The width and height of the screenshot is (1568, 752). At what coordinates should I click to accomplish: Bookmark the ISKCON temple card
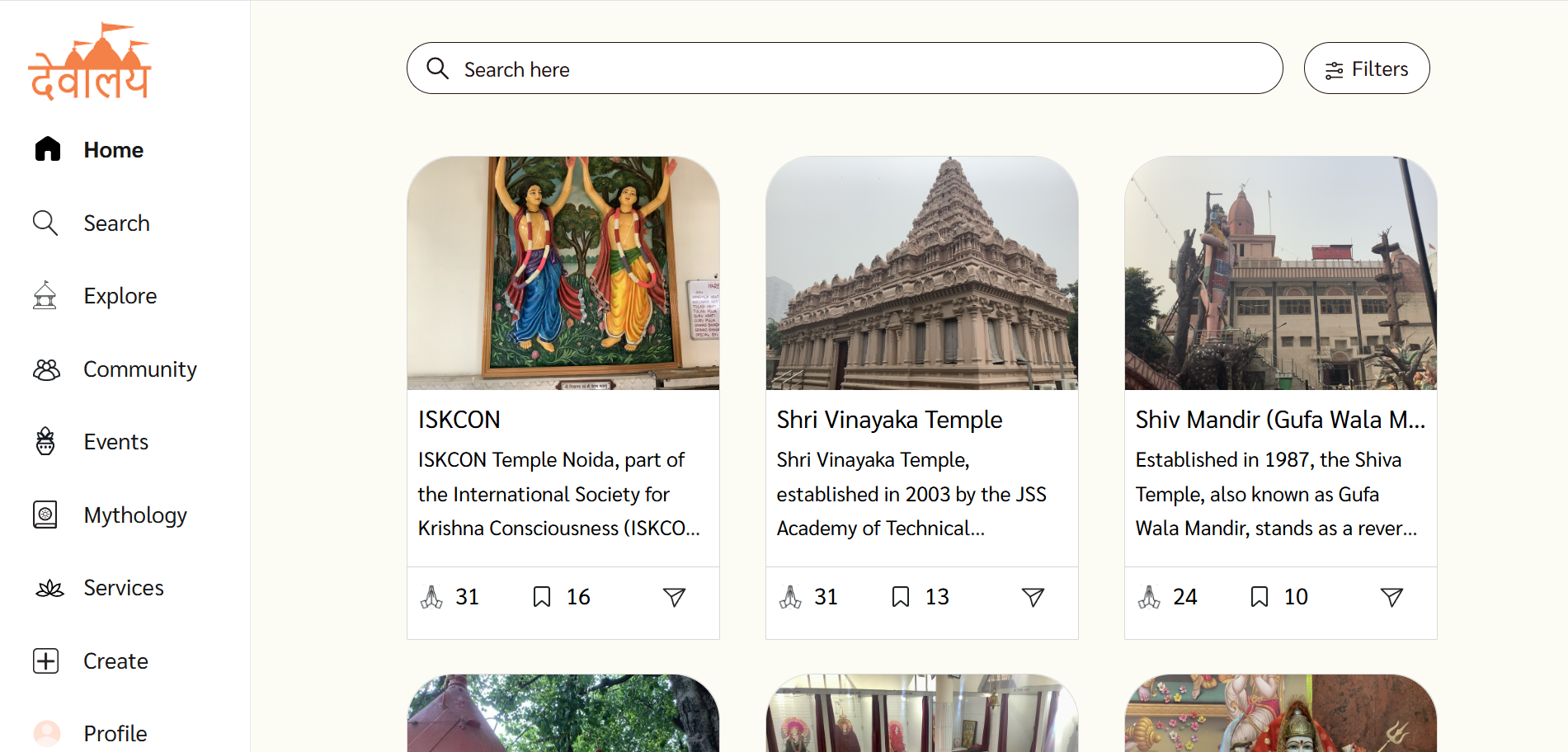point(542,597)
